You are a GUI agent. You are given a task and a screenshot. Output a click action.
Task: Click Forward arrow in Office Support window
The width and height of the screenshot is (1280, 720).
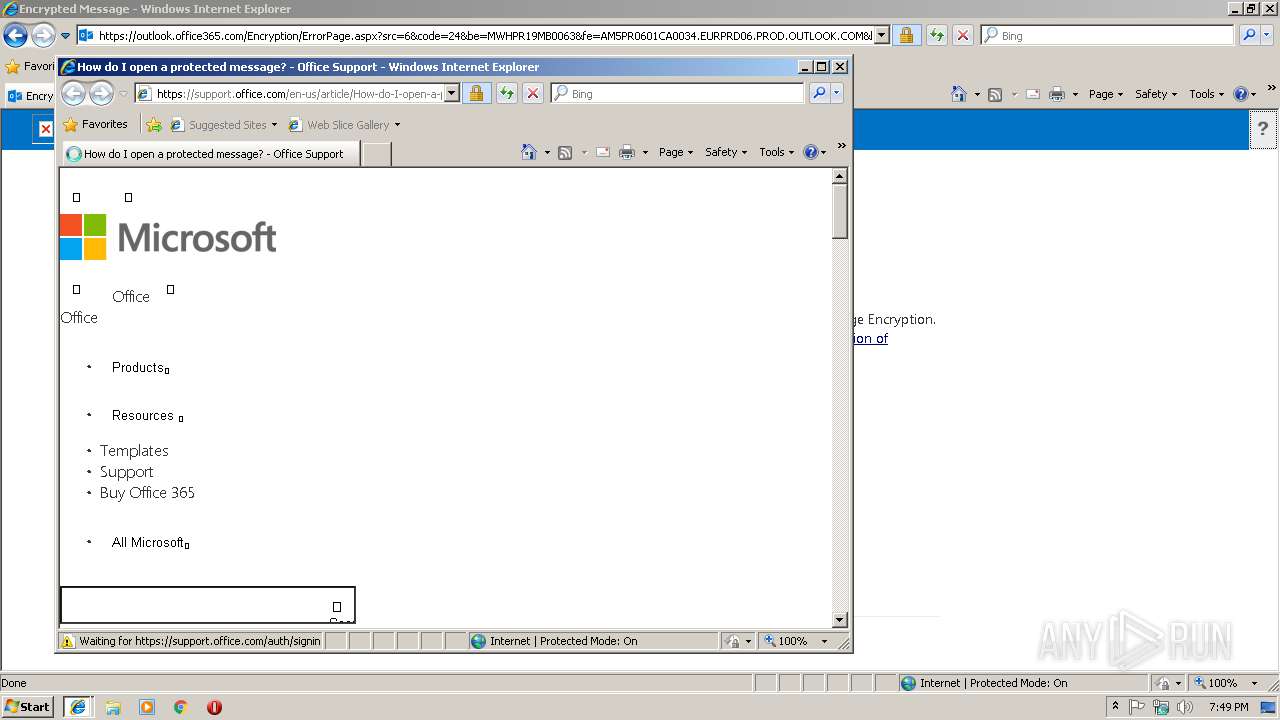click(102, 93)
